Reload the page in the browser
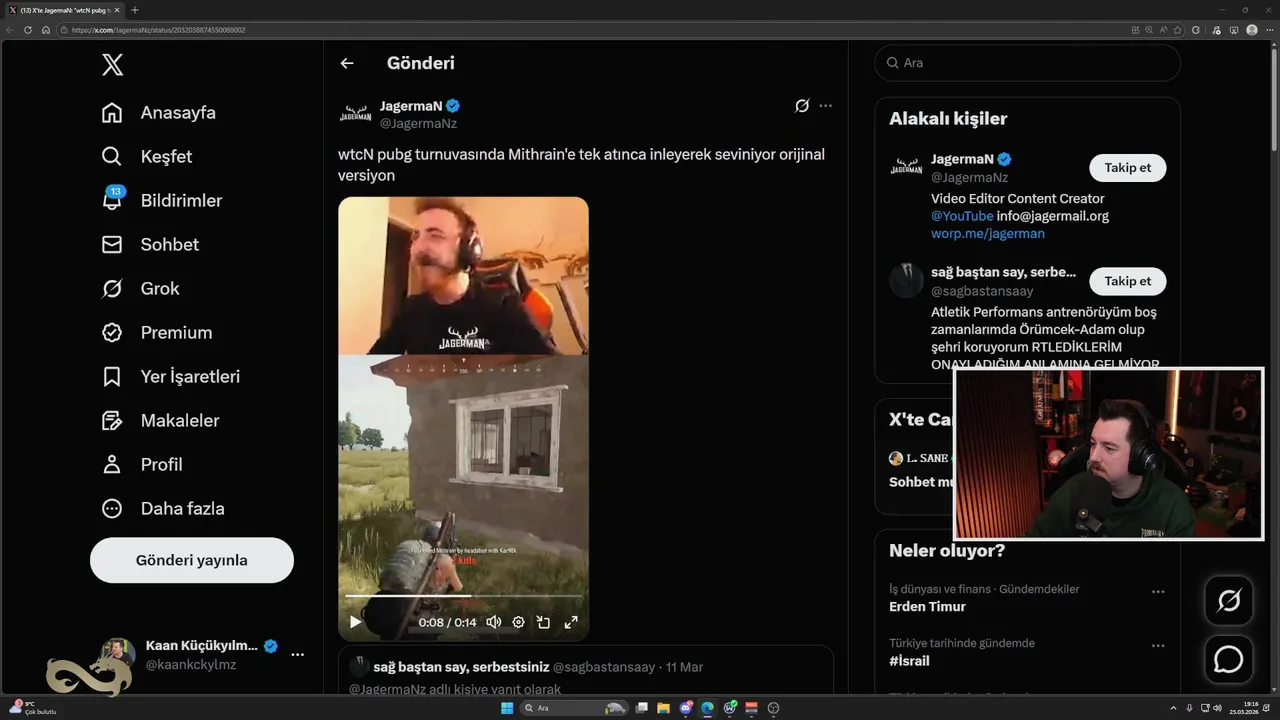1280x720 pixels. click(28, 30)
